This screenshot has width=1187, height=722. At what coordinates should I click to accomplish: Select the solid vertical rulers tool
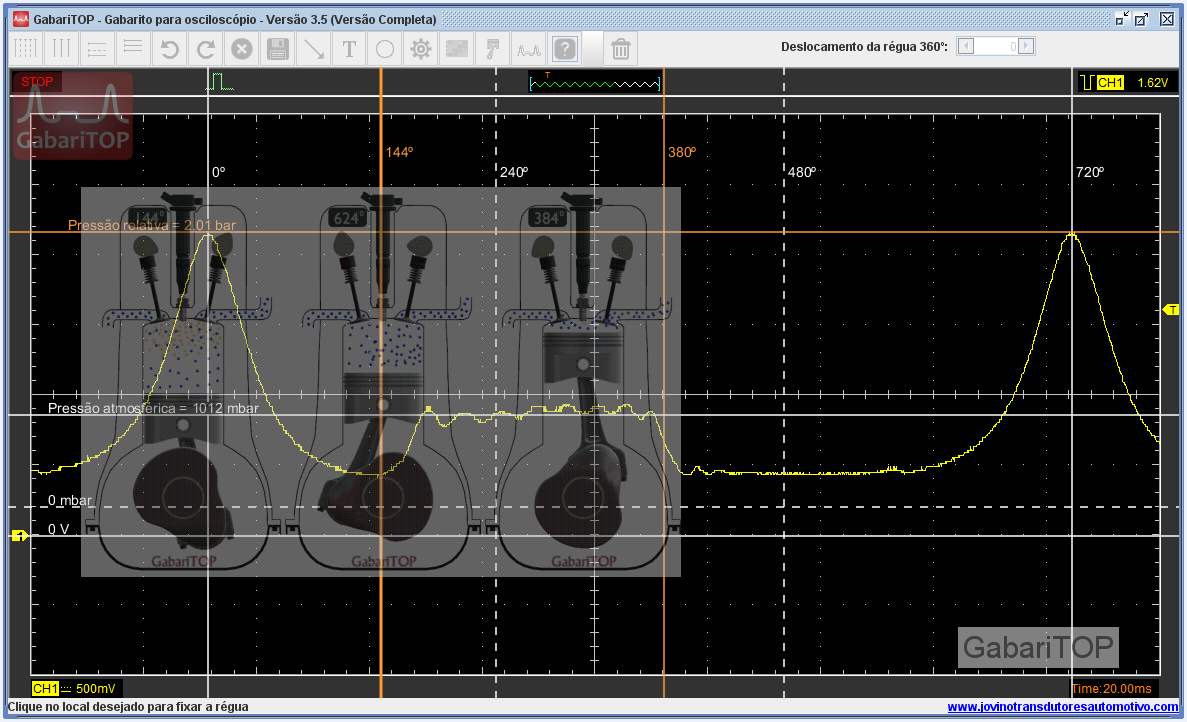point(61,49)
